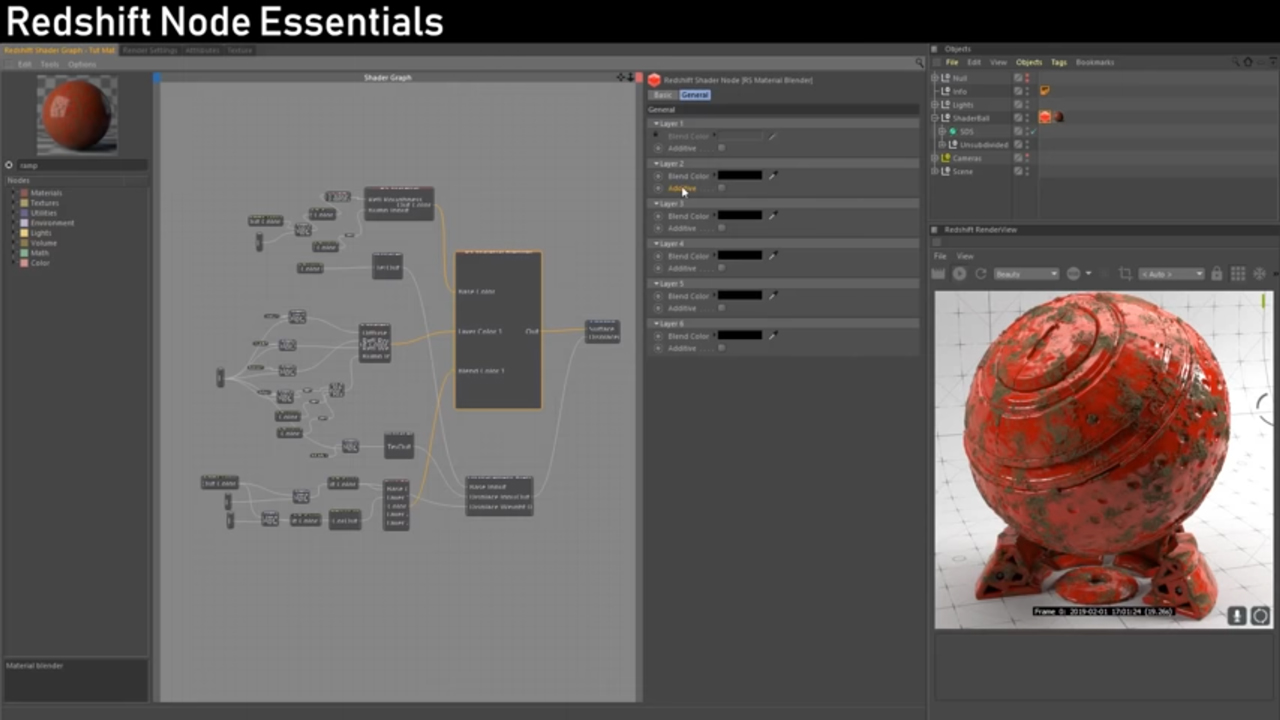Start render with the RenderView play icon

tap(959, 274)
